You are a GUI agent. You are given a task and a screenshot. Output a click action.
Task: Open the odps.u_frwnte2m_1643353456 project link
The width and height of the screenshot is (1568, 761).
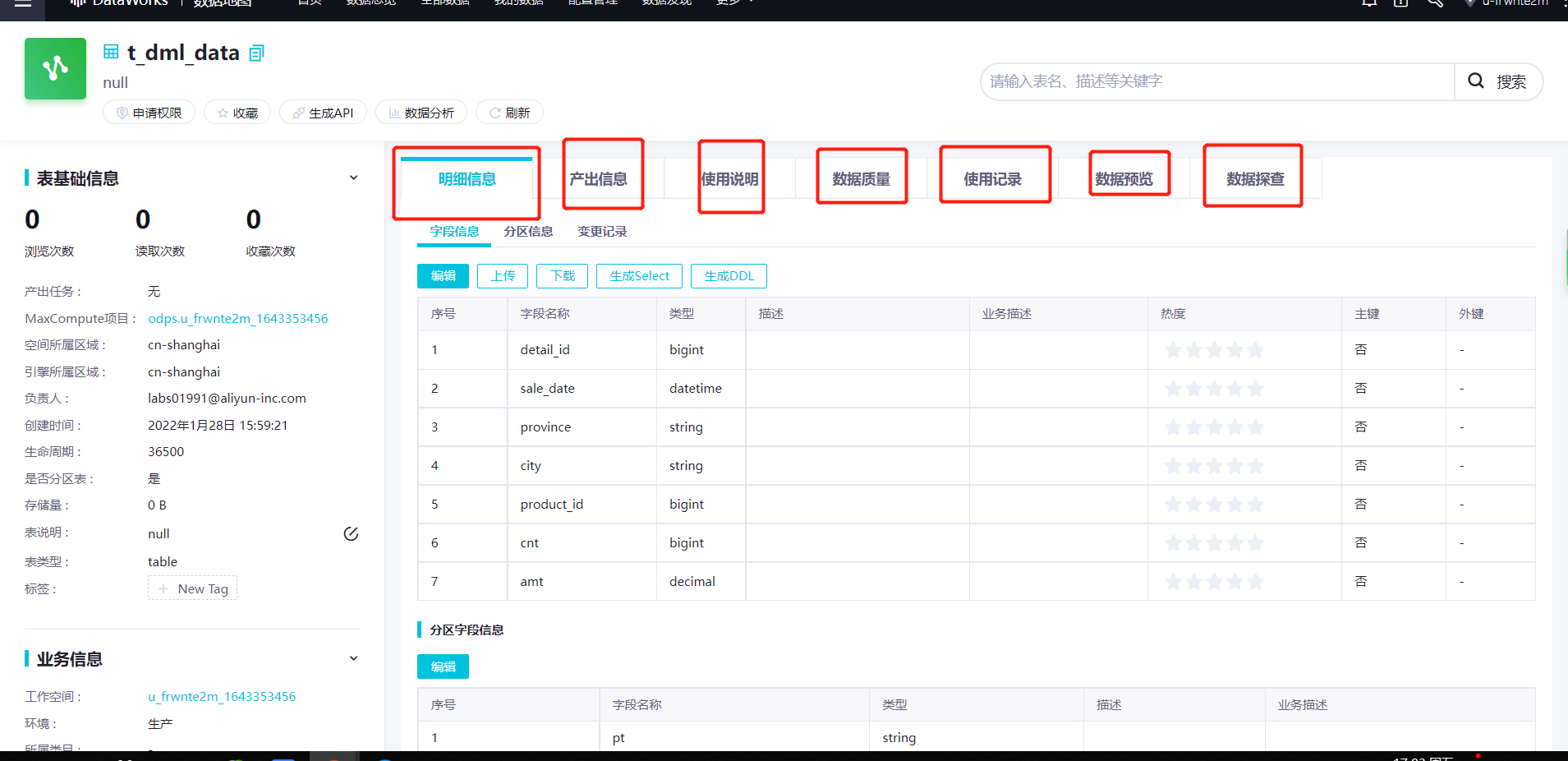click(237, 318)
